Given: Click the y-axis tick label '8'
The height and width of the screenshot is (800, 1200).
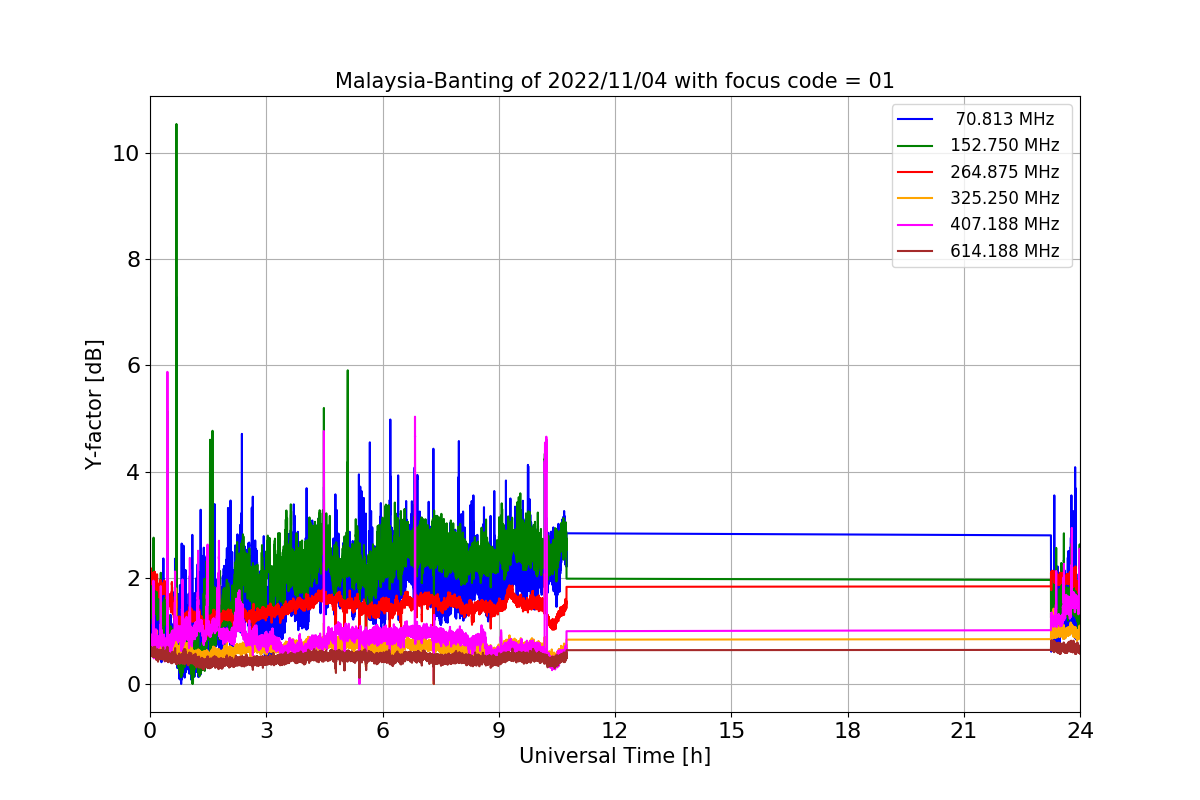Looking at the screenshot, I should (x=133, y=260).
